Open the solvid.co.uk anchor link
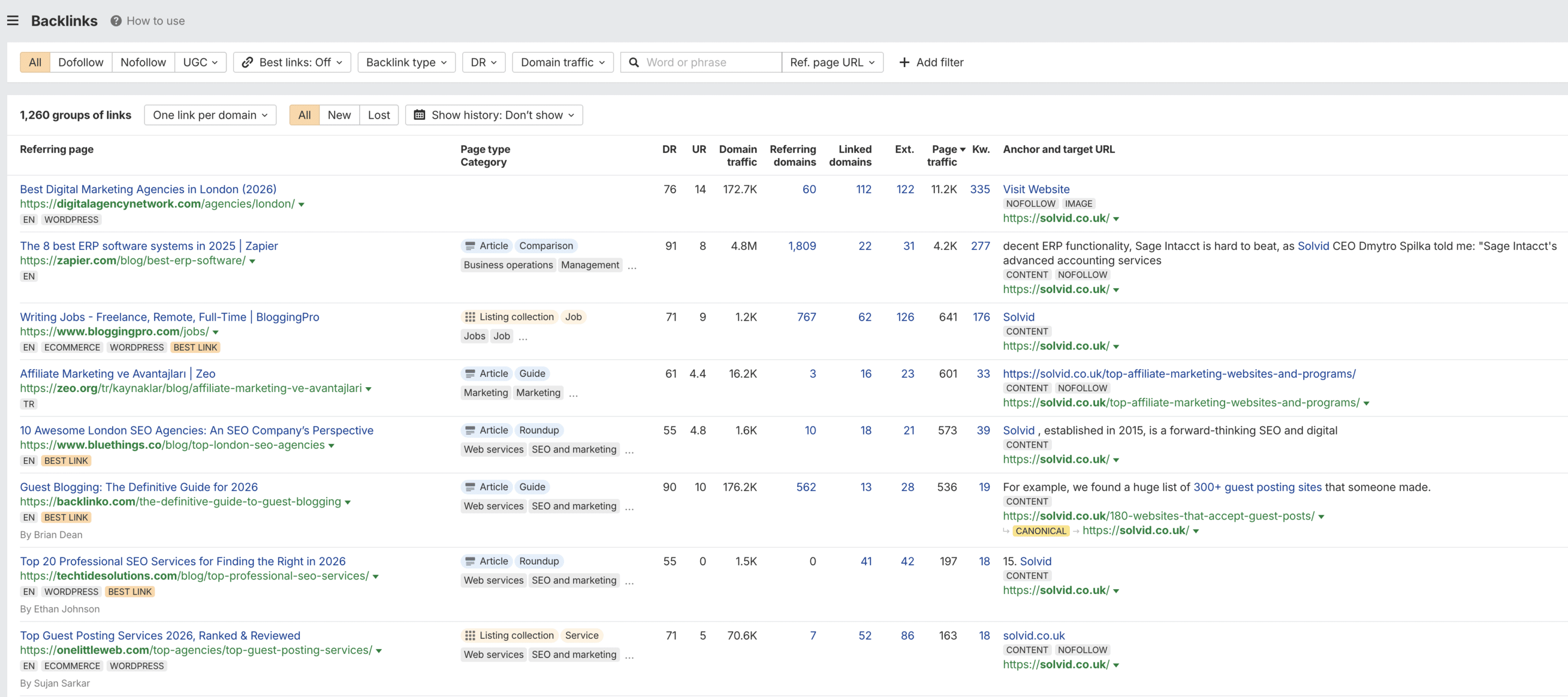 1033,635
